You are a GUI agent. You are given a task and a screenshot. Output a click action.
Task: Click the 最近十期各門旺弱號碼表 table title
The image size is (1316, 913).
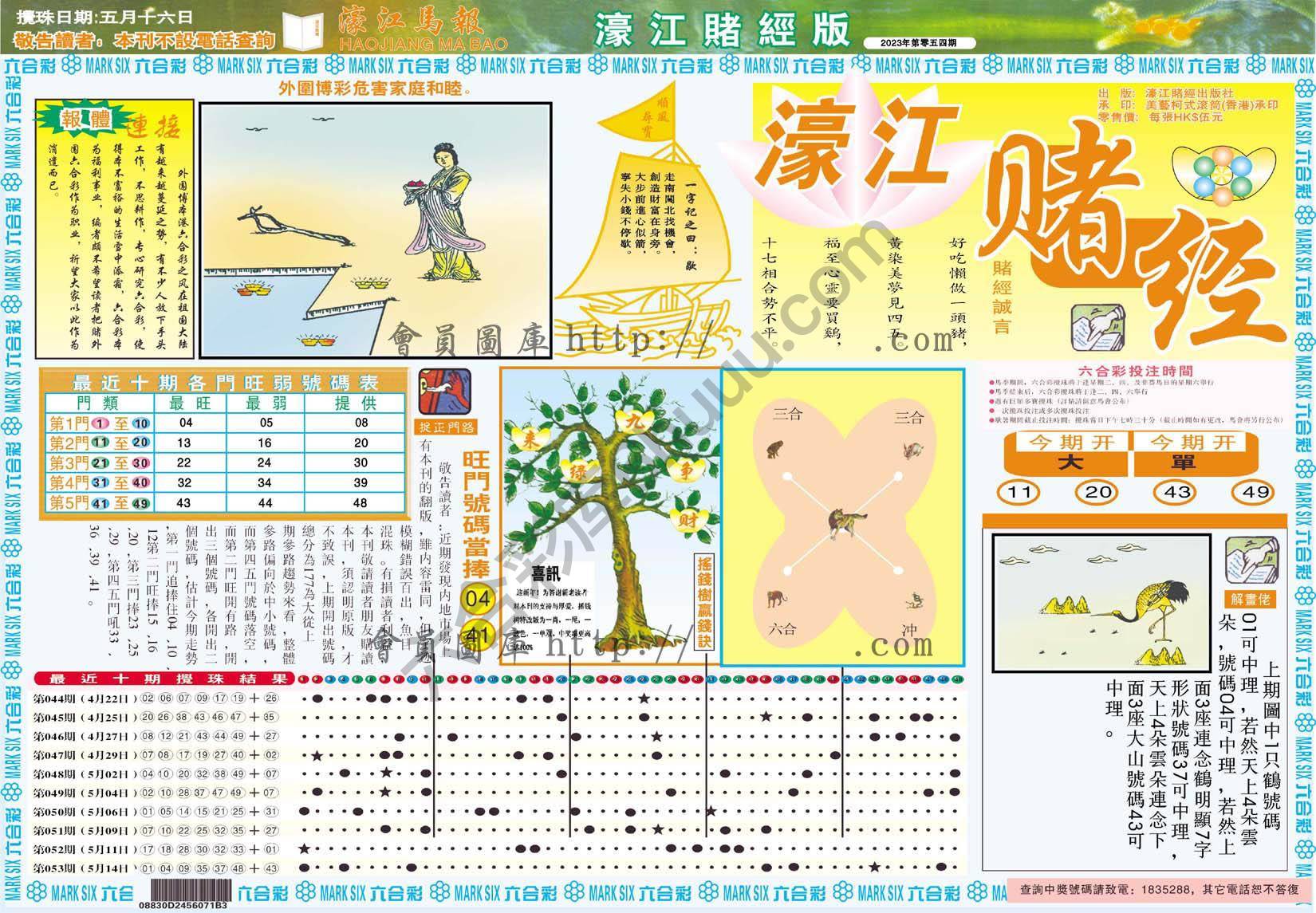pos(226,381)
